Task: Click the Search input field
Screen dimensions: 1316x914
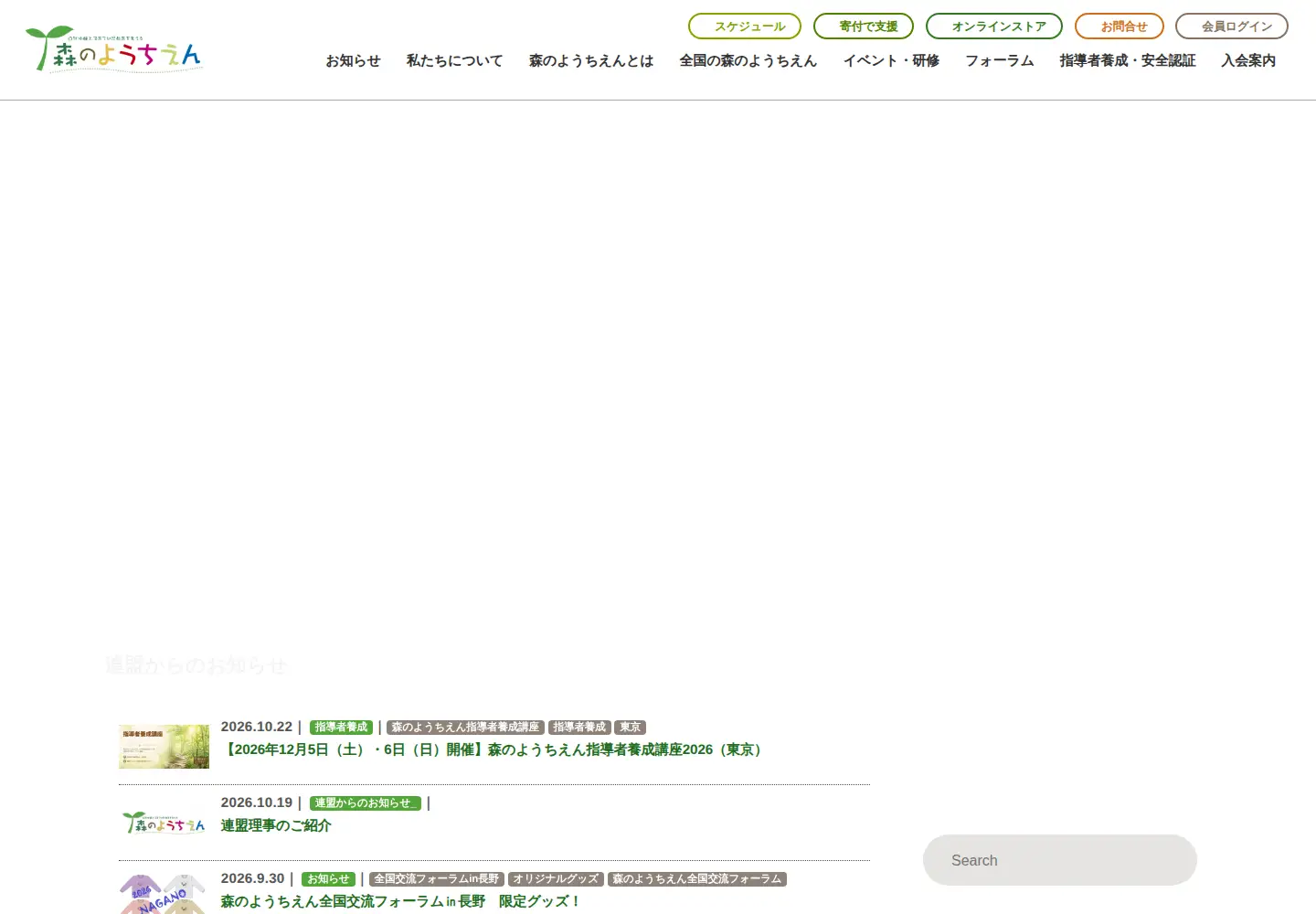Action: click(1060, 860)
